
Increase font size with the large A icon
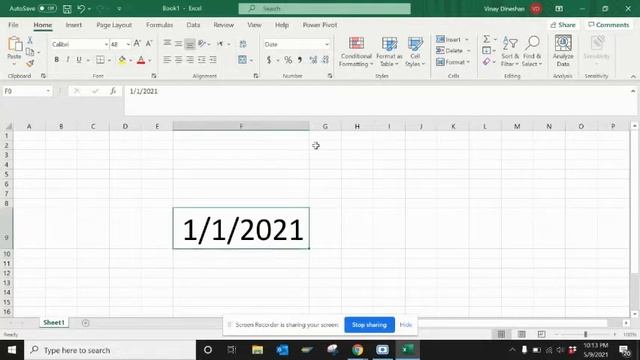tap(137, 44)
